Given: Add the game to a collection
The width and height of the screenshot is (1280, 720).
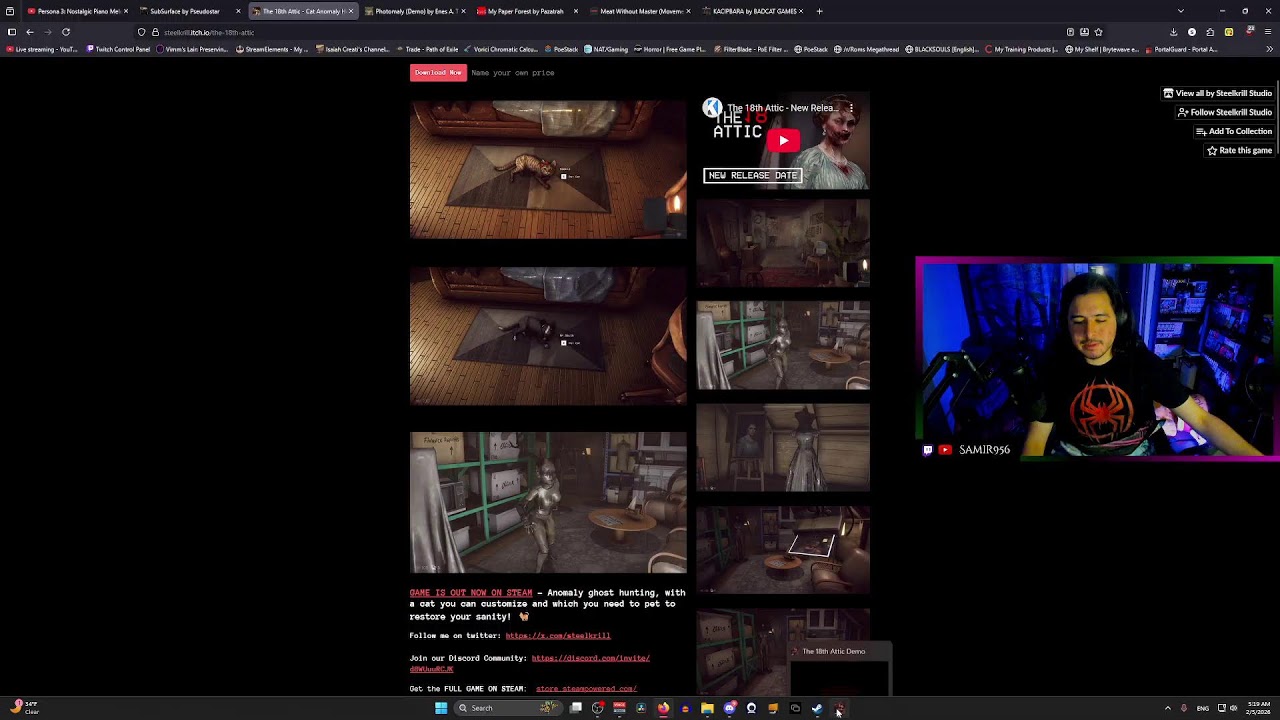Looking at the screenshot, I should click(x=1233, y=131).
